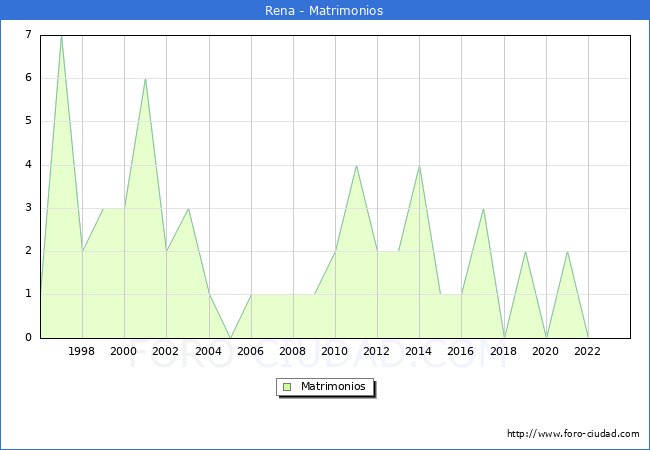
Task: Click the 2003 peak at value 3
Action: [188, 208]
